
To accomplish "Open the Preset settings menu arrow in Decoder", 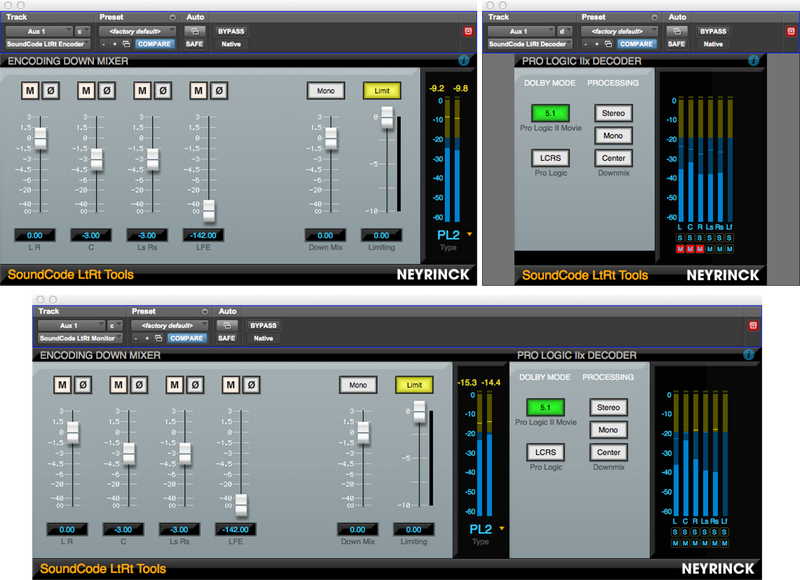I will [x=655, y=17].
